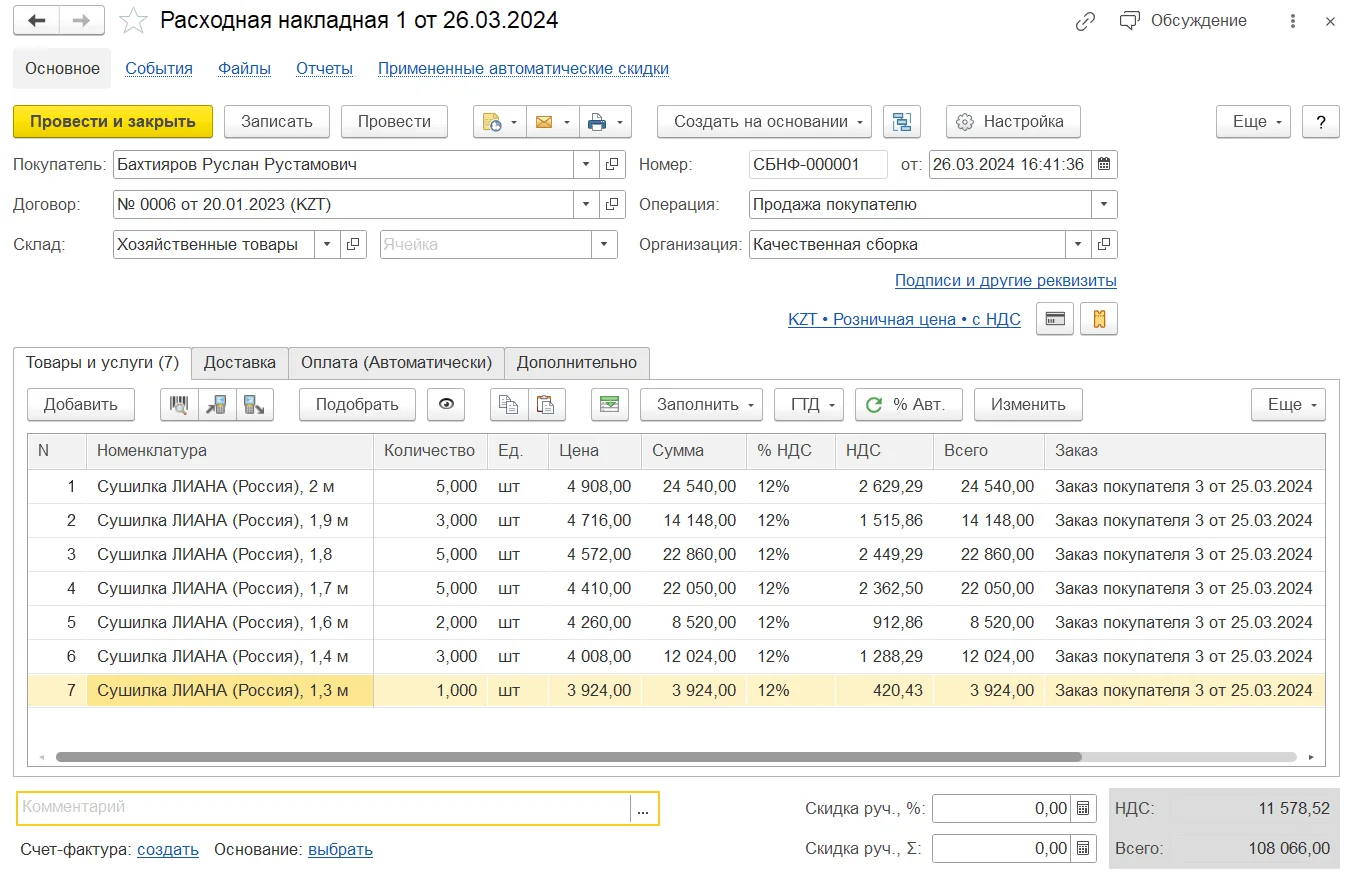The height and width of the screenshot is (885, 1349).
Task: Click the создать link for Счет-фактура
Action: (x=168, y=850)
